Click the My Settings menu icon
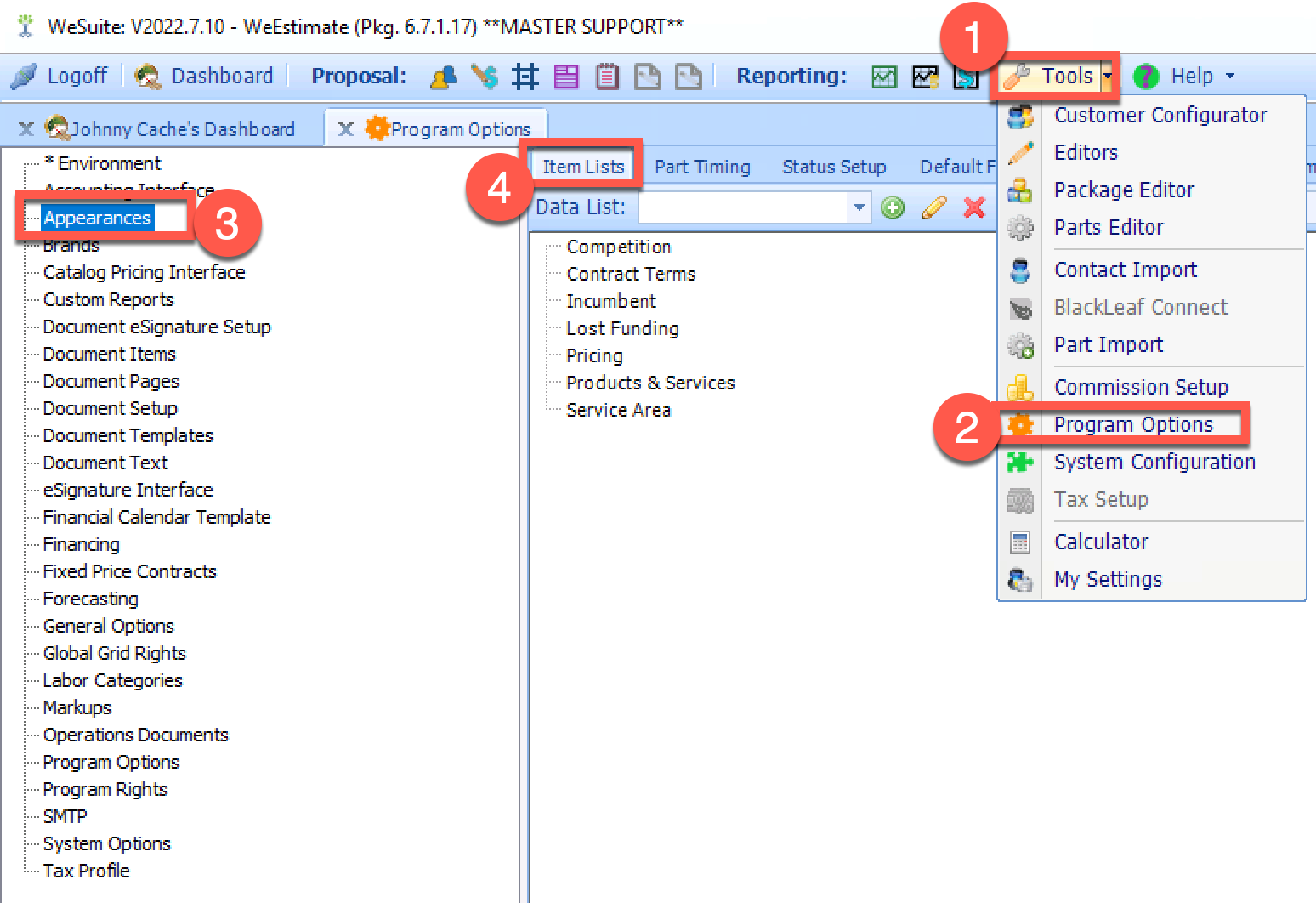 (1020, 580)
